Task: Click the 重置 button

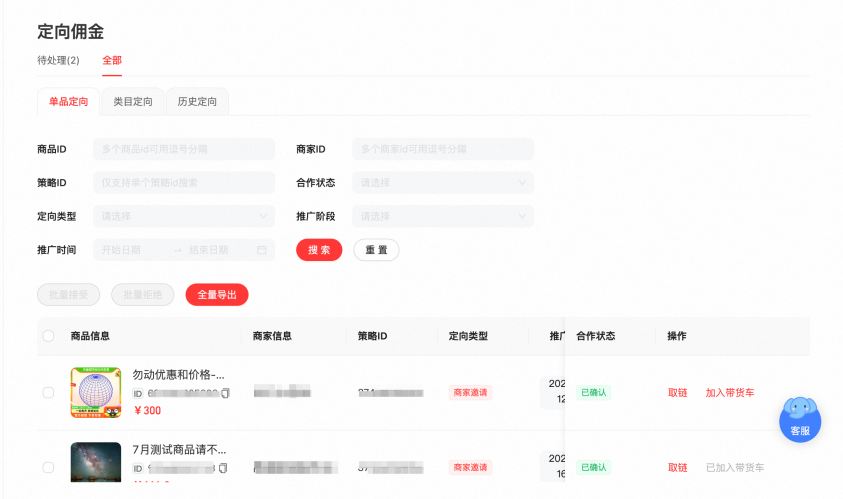Action: coord(376,250)
